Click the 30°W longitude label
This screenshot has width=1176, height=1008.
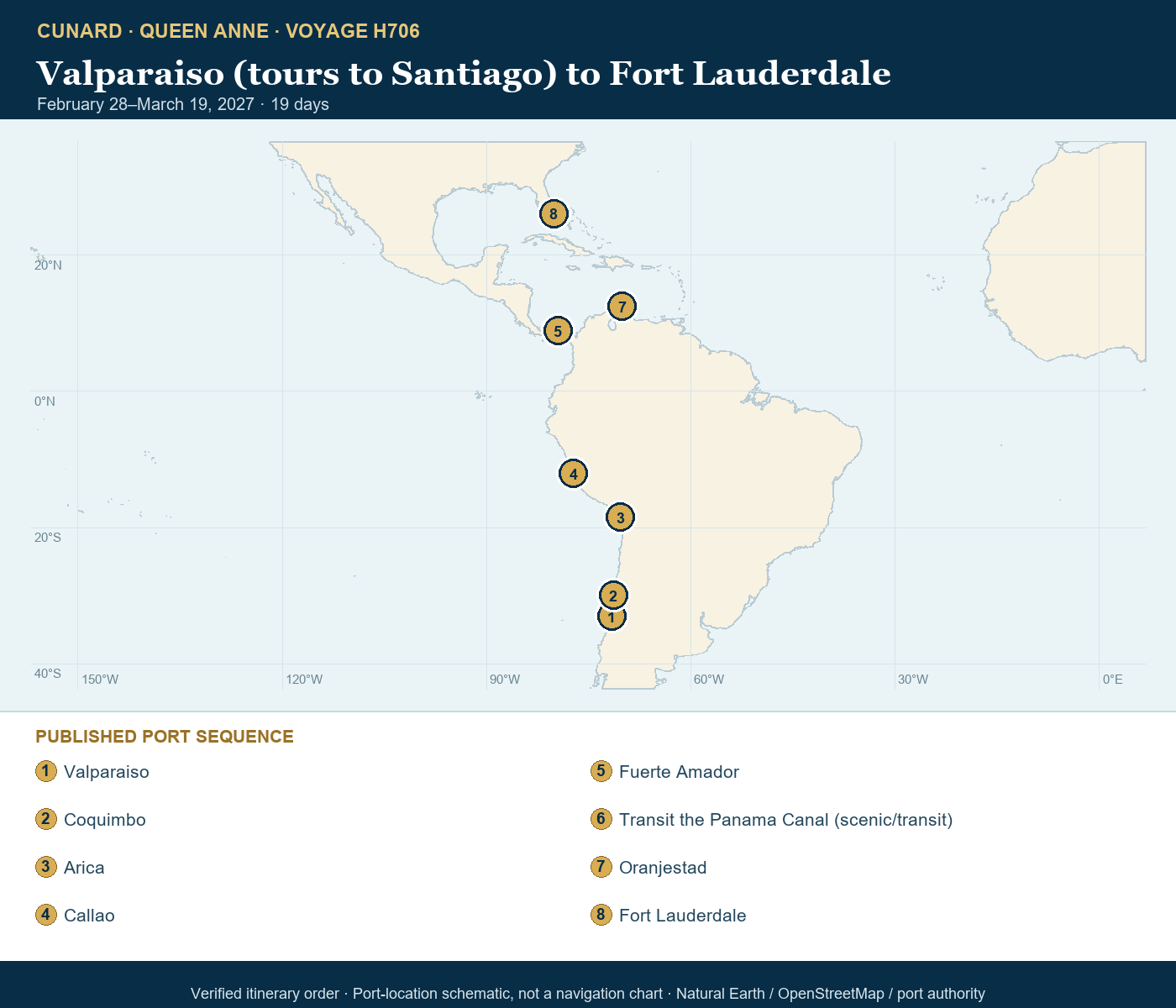pyautogui.click(x=913, y=680)
